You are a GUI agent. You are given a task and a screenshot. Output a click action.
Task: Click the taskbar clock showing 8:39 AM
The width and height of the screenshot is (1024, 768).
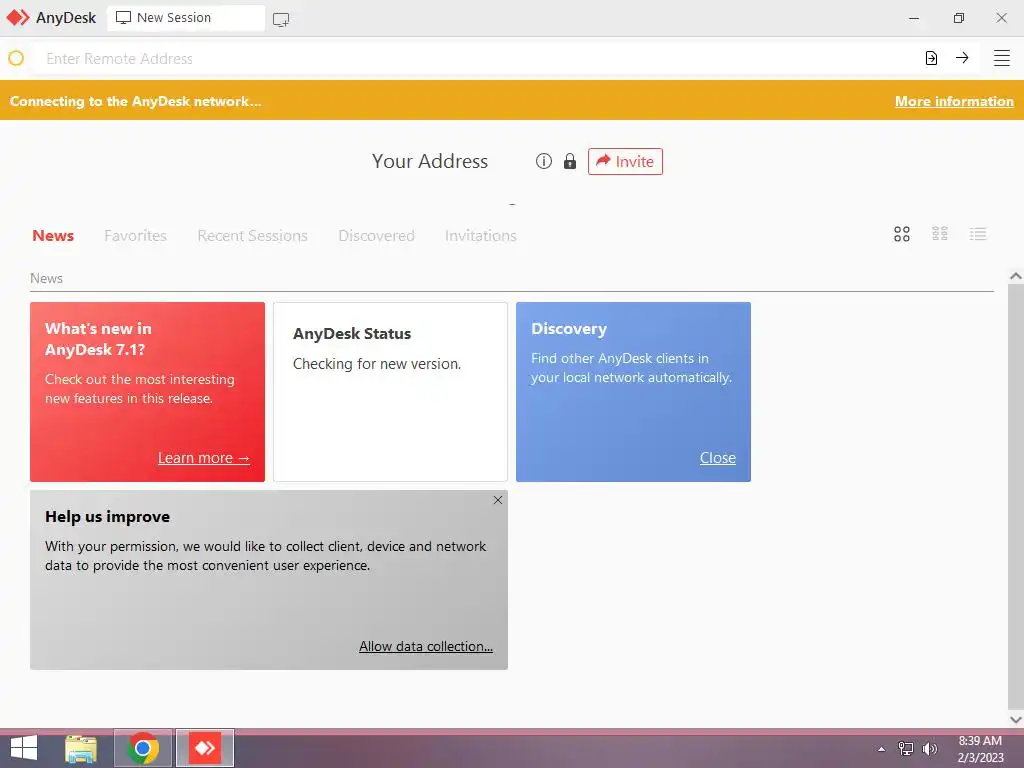980,749
